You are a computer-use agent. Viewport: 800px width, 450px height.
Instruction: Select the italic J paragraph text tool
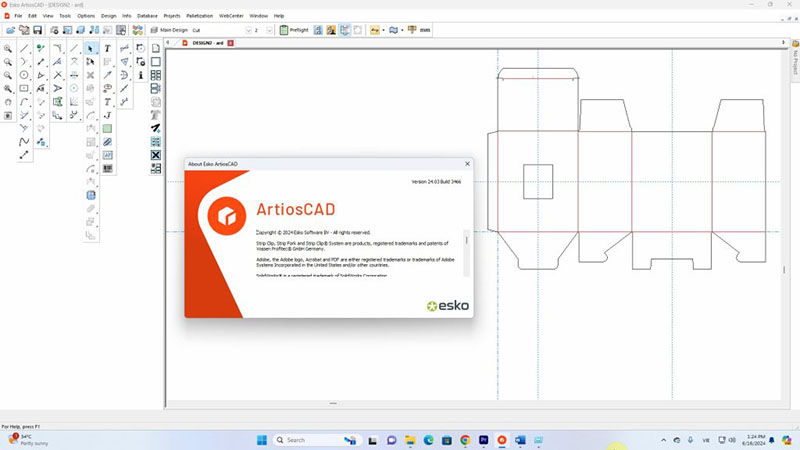pyautogui.click(x=108, y=115)
